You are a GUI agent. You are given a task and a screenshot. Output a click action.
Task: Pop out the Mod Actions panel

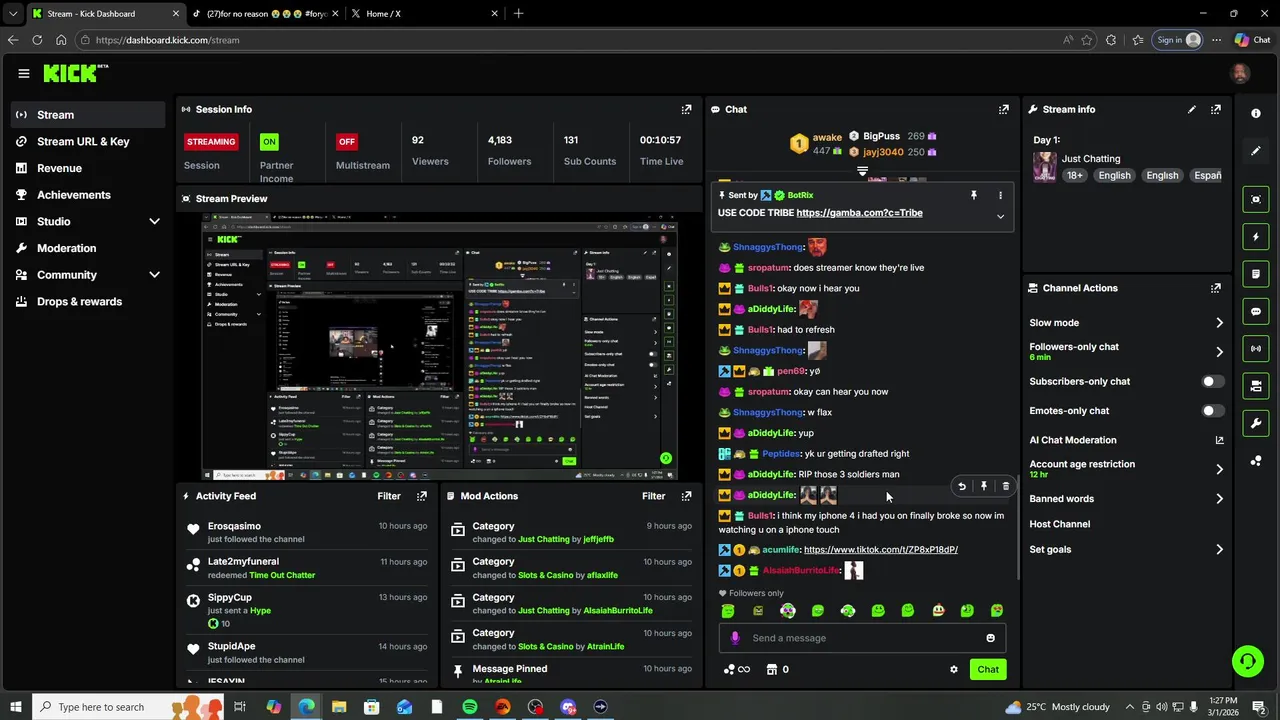click(686, 496)
